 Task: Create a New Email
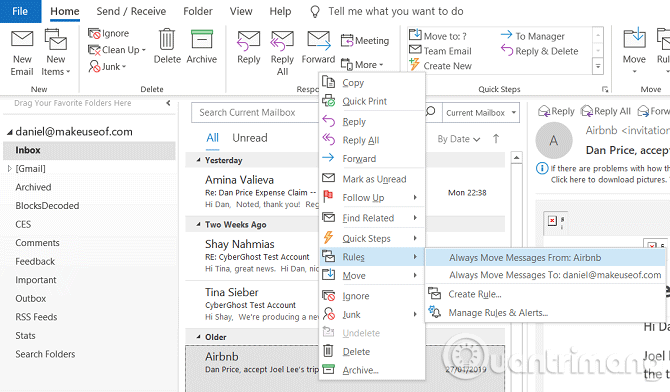pyautogui.click(x=22, y=52)
